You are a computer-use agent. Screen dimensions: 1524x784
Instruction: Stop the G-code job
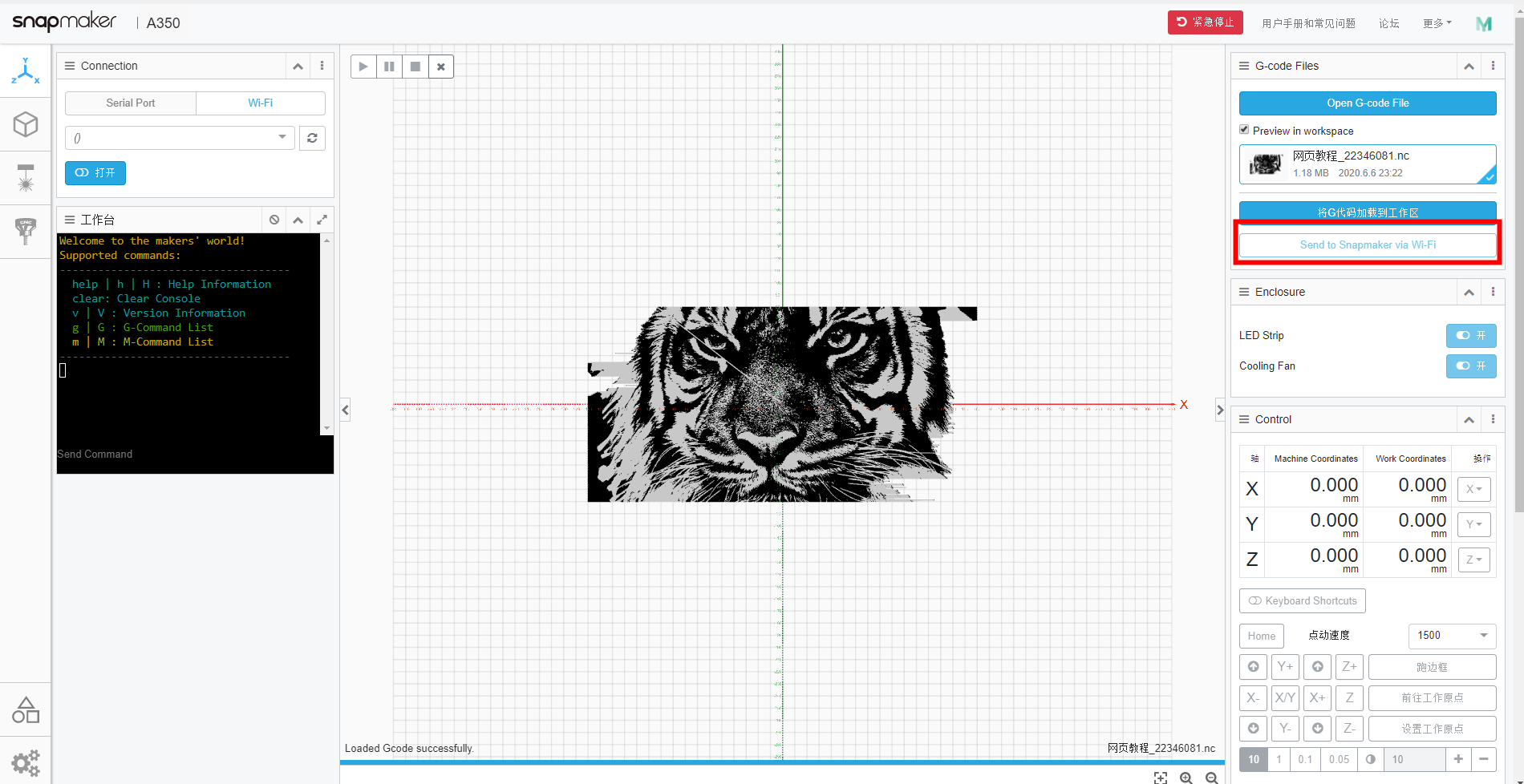[x=415, y=67]
